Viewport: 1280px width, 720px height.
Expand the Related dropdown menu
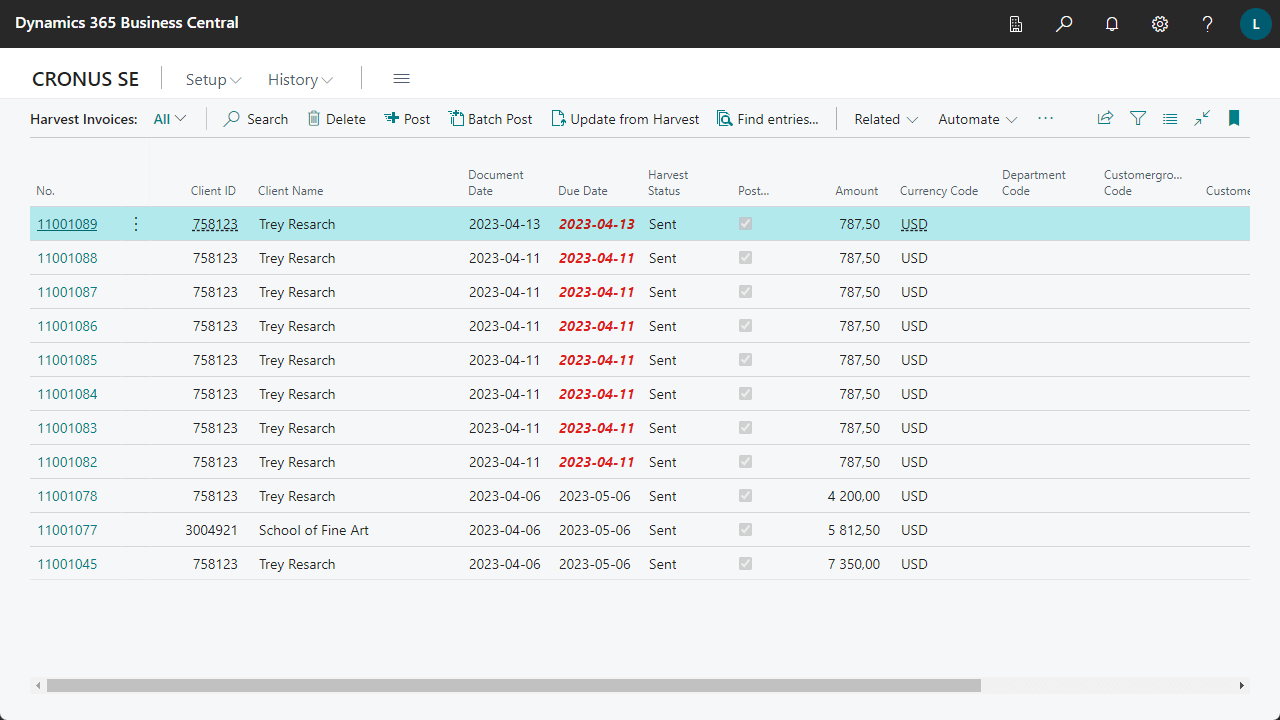(885, 119)
